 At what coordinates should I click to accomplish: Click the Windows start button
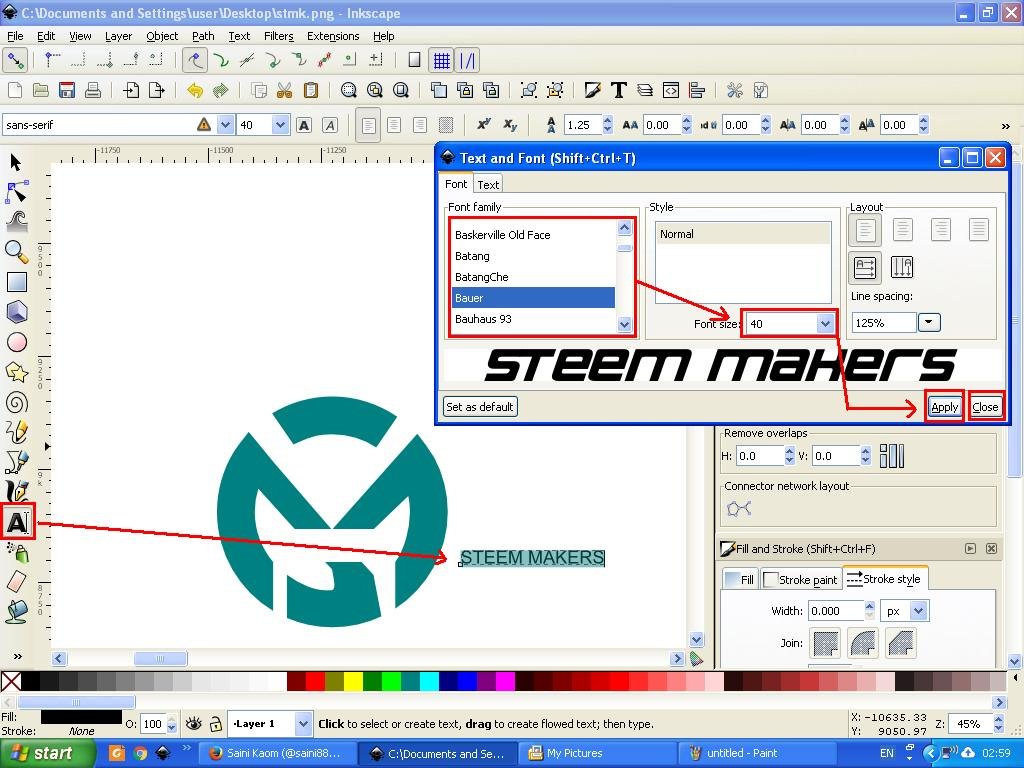46,753
